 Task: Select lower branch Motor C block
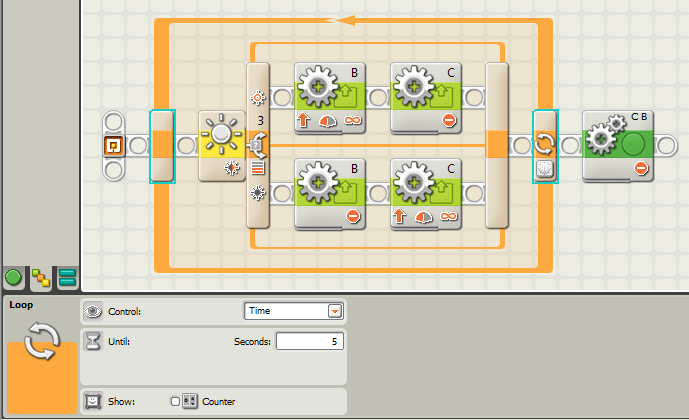point(424,193)
